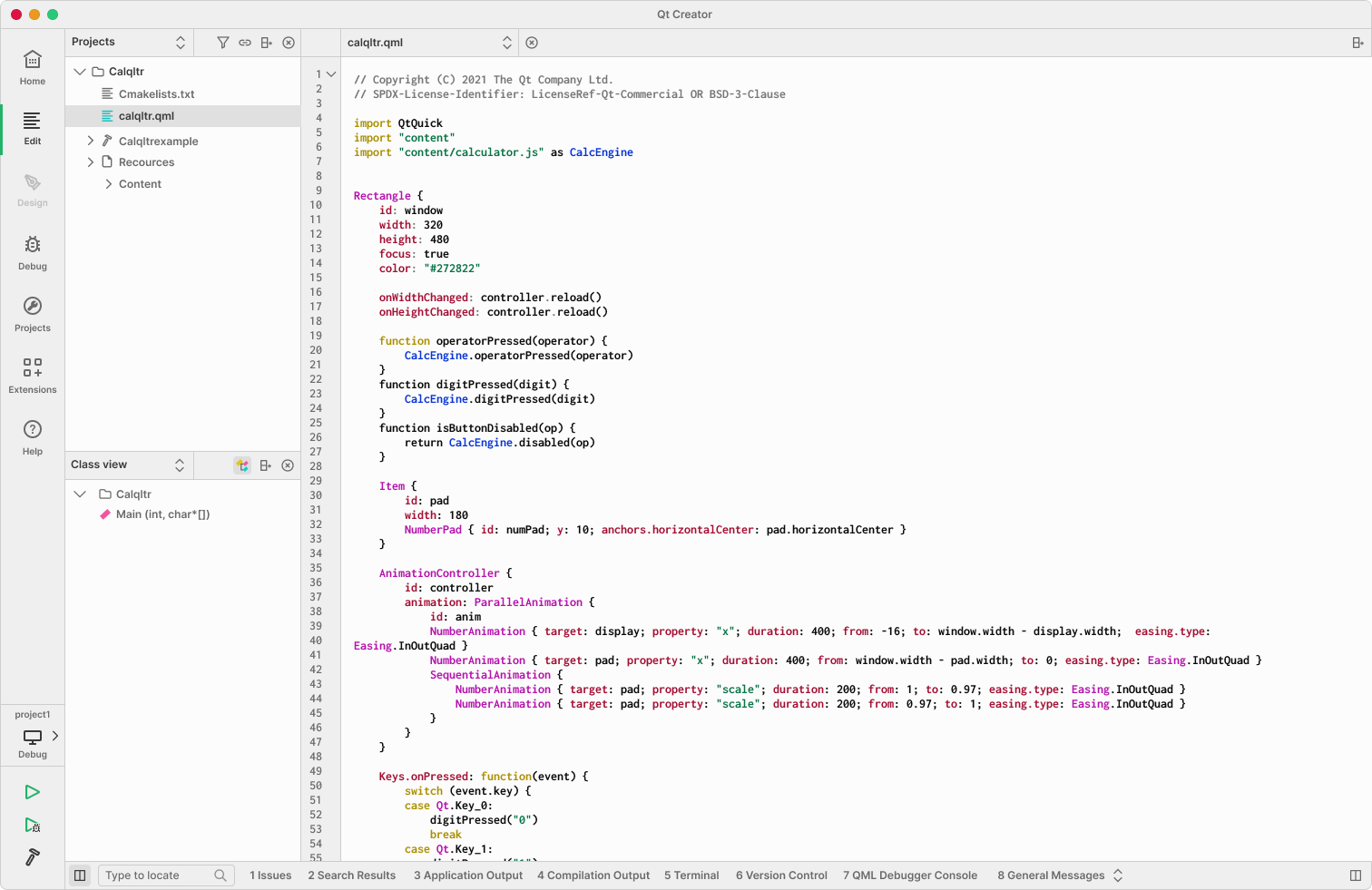Toggle the right sidebar visibility

1356,875
